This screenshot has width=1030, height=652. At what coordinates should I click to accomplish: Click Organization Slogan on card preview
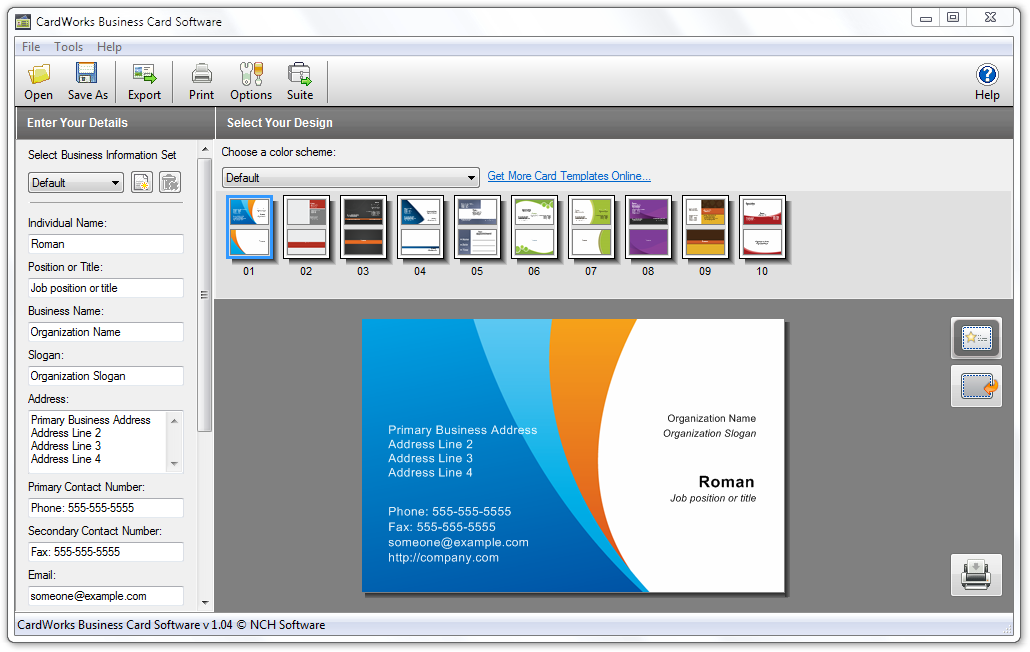point(709,433)
